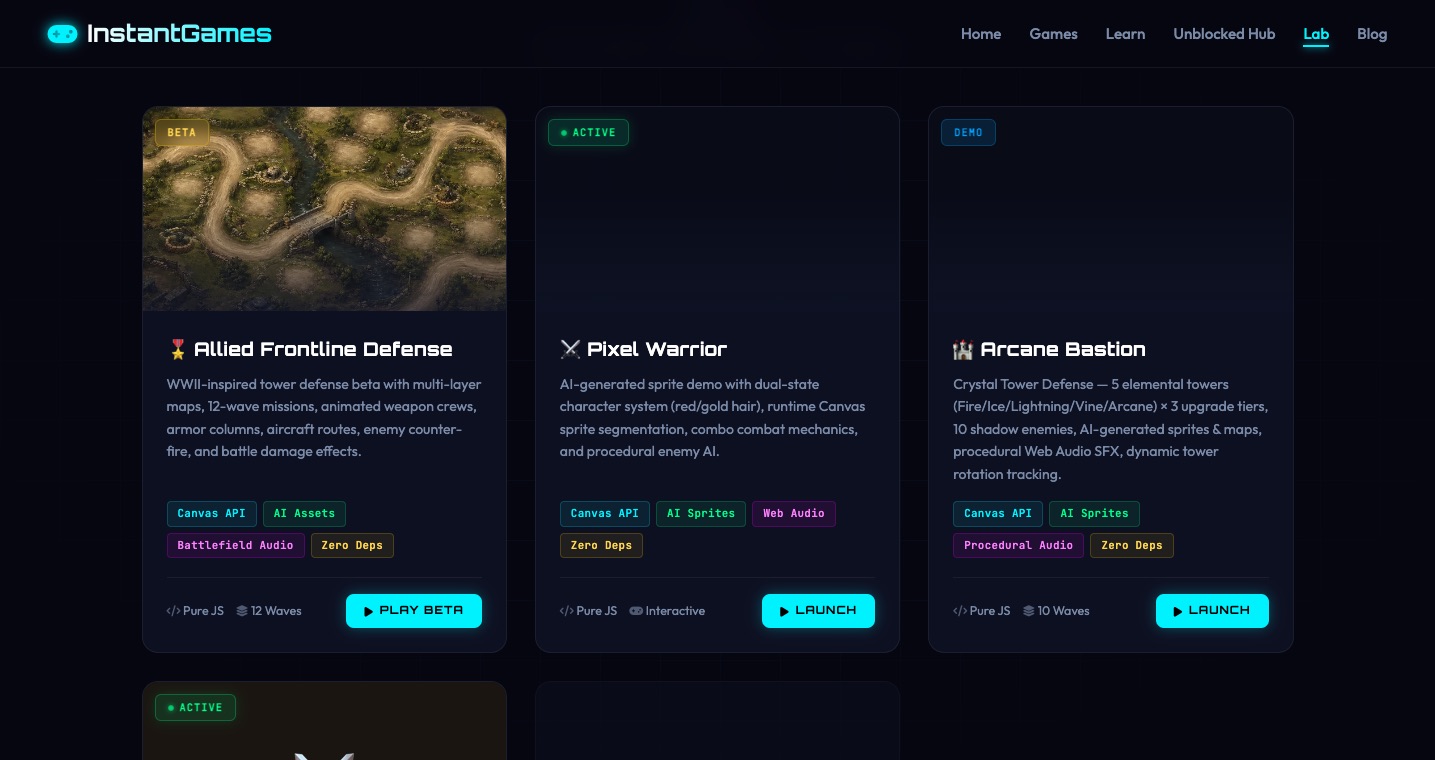The width and height of the screenshot is (1435, 760).
Task: Go to the Learn section
Action: click(x=1125, y=34)
